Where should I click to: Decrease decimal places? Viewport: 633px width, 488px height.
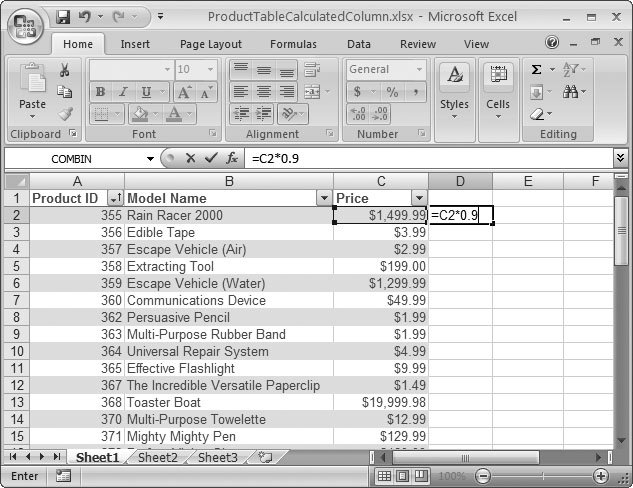[x=379, y=114]
